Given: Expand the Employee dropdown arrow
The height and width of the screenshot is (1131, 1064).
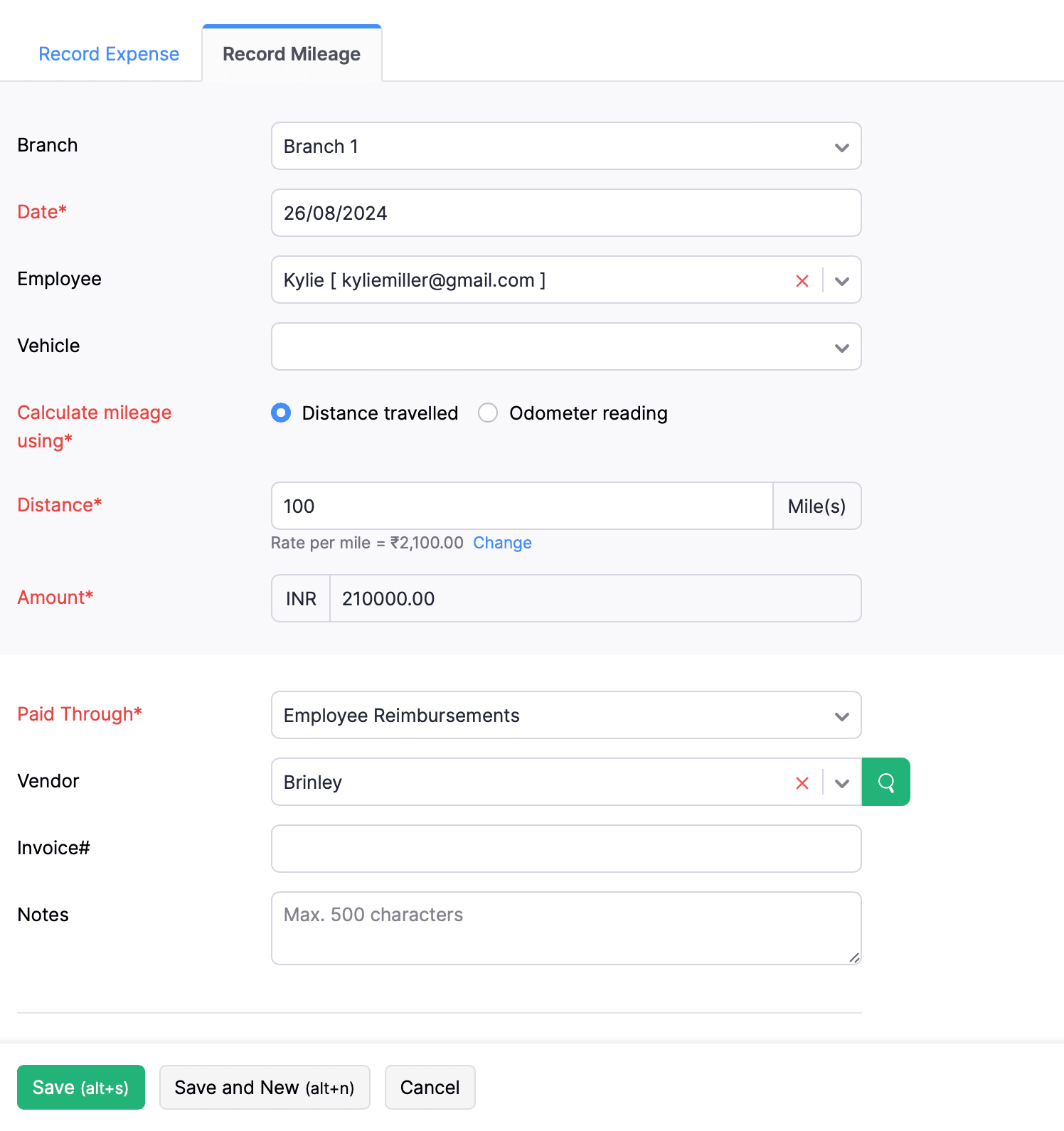Looking at the screenshot, I should tap(842, 281).
